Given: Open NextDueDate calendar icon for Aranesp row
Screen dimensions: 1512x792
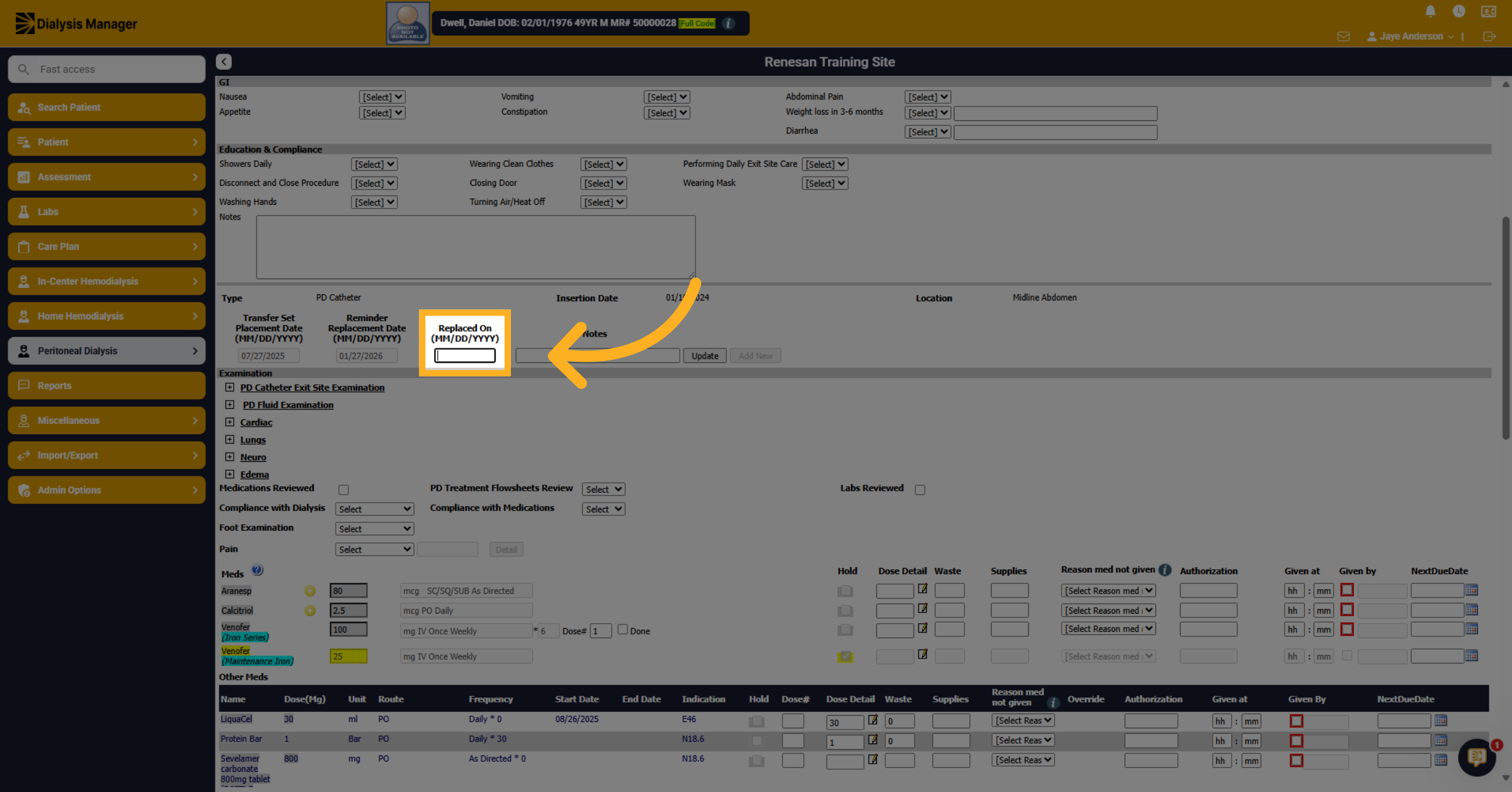Looking at the screenshot, I should [x=1472, y=590].
